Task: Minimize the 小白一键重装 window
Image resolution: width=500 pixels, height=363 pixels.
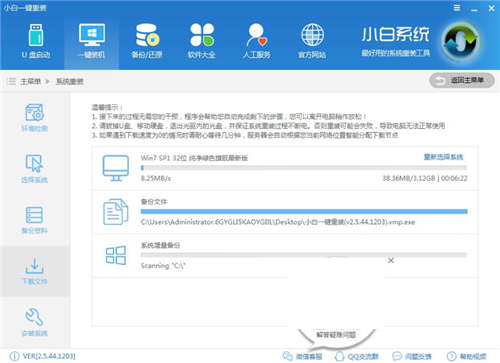Action: 474,9
